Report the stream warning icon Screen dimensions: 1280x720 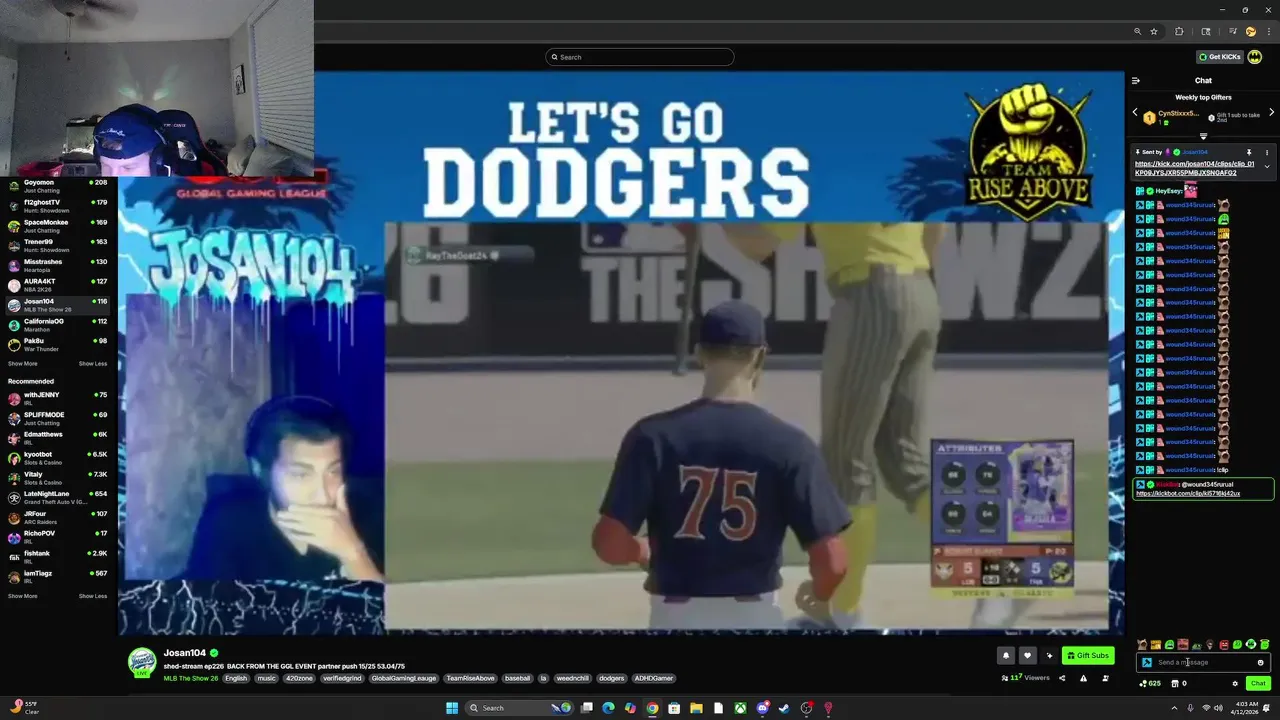1083,678
